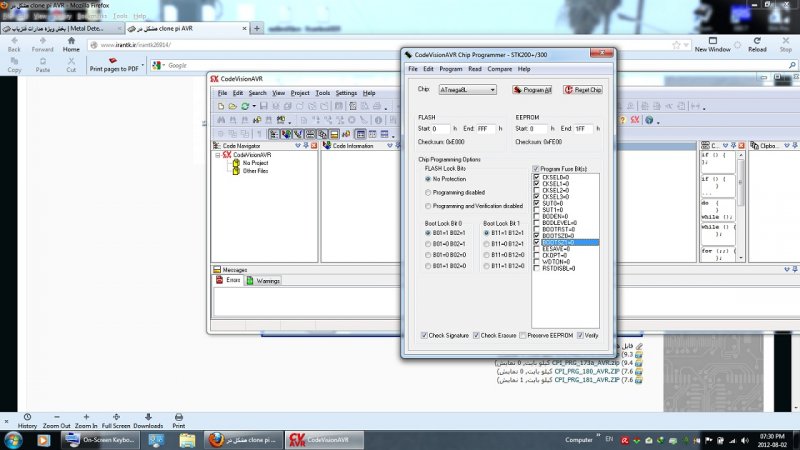Open the CPI_PRG_180_AVR.ZIP download link
800x450 pixels.
[x=587, y=371]
